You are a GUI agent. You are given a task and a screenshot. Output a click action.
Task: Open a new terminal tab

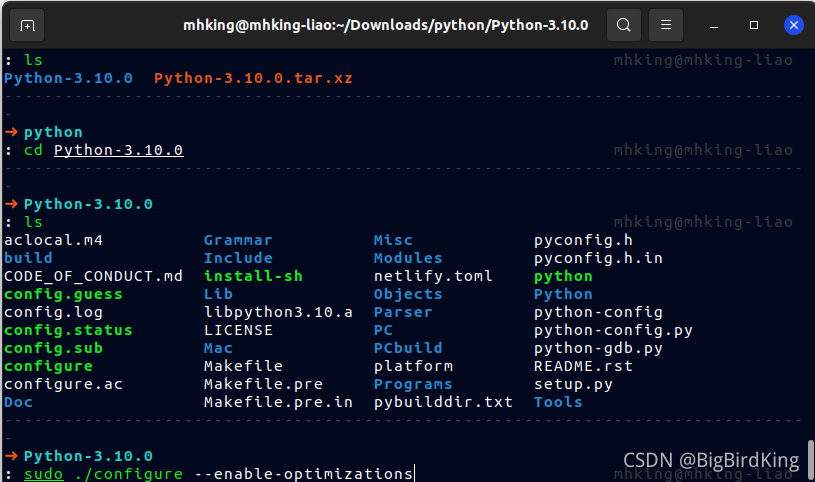coord(27,25)
